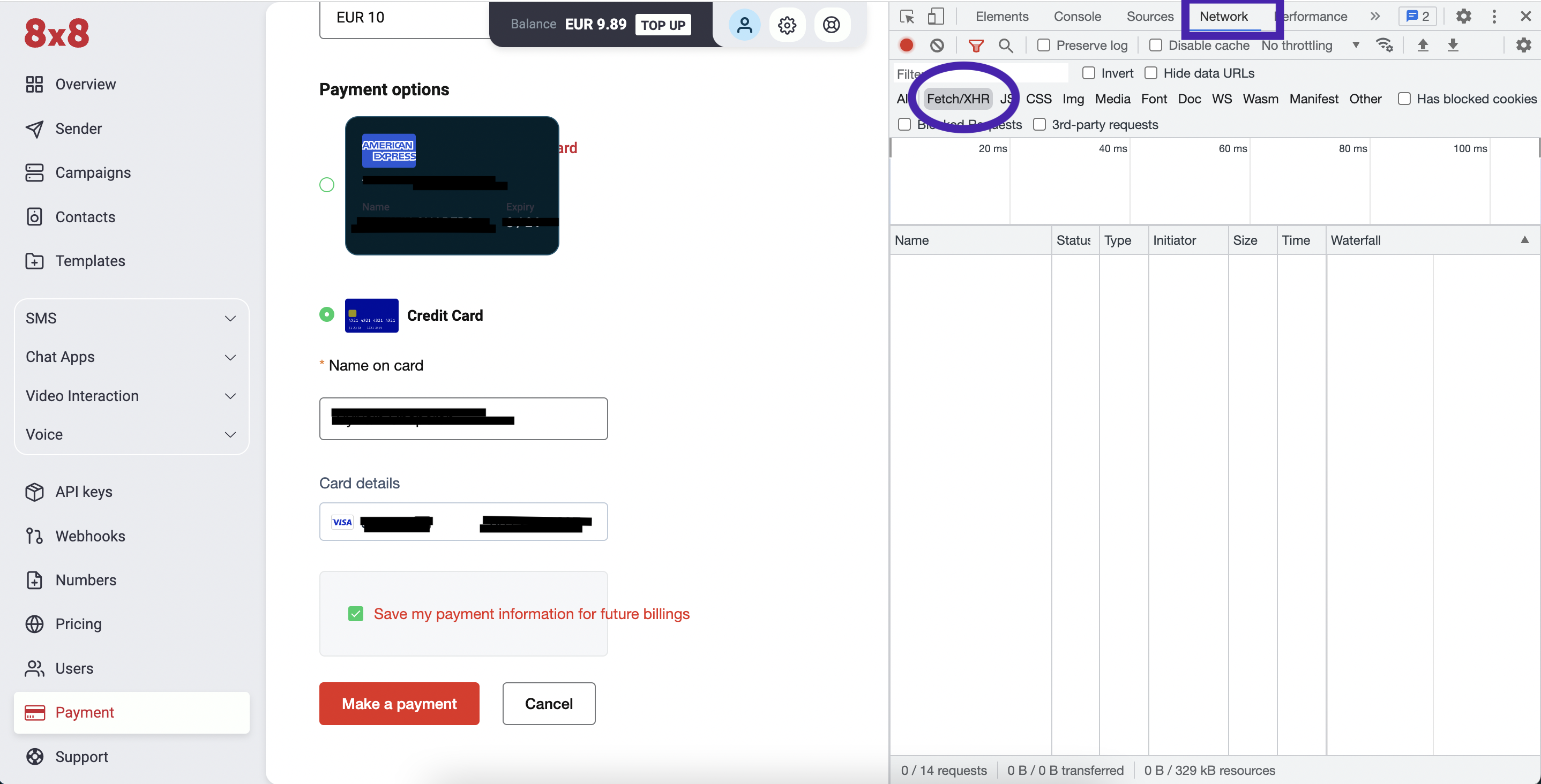Screen dimensions: 1541x784
Task: Click the Pricing globe icon
Action: pos(34,624)
